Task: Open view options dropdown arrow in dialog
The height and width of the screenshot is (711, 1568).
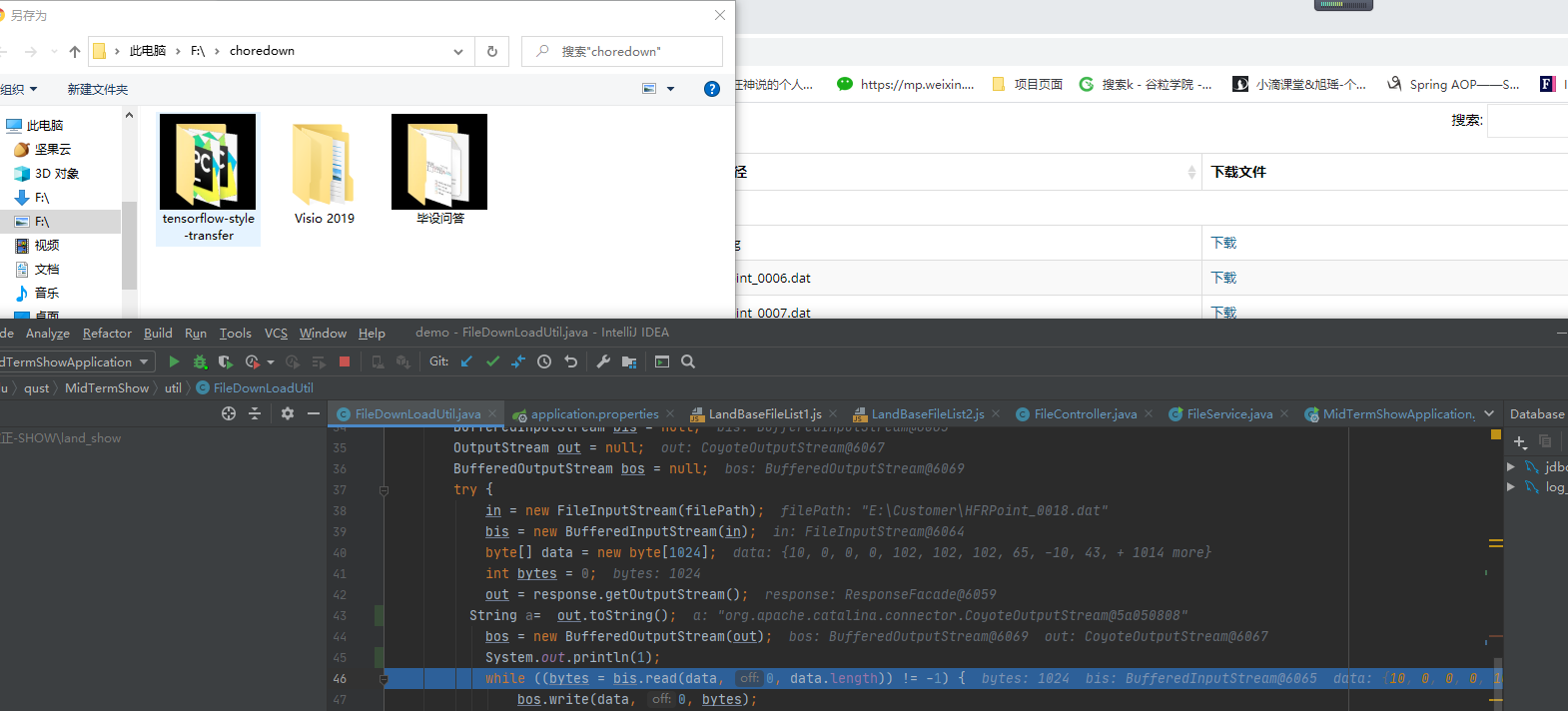Action: [x=670, y=89]
